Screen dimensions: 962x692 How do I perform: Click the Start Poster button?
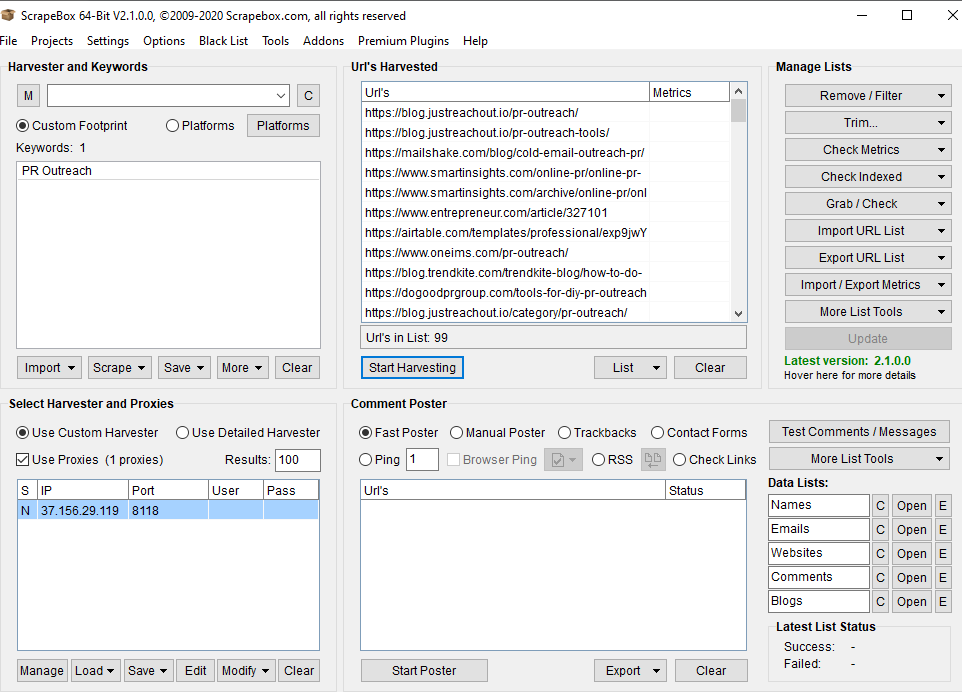tap(424, 671)
